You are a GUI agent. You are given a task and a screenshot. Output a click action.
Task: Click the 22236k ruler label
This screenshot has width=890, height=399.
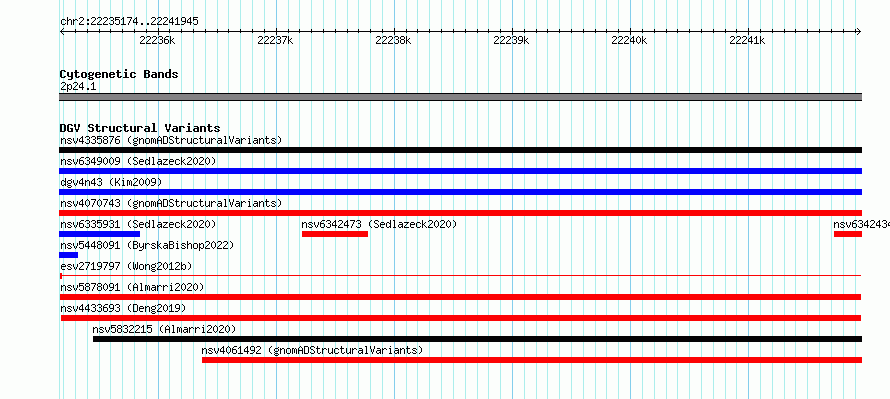click(157, 40)
